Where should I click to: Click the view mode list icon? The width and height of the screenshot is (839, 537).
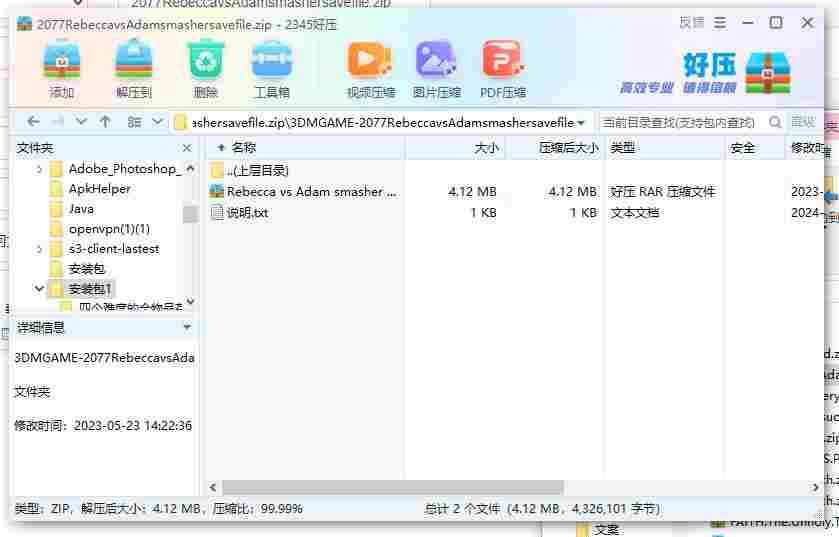(x=134, y=122)
